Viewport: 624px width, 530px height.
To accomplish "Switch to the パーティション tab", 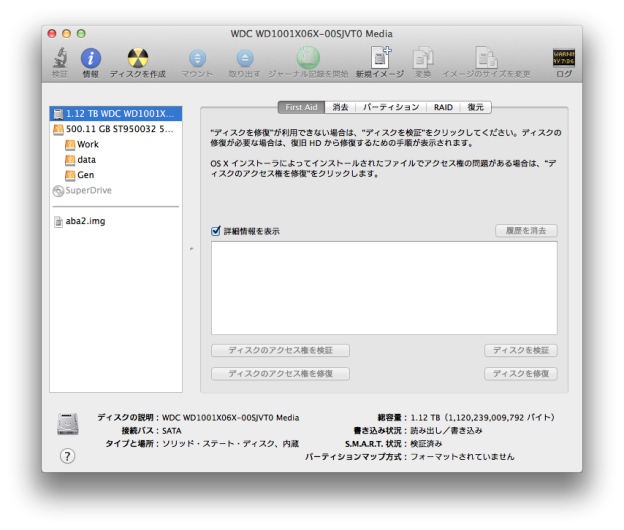I will pyautogui.click(x=390, y=107).
